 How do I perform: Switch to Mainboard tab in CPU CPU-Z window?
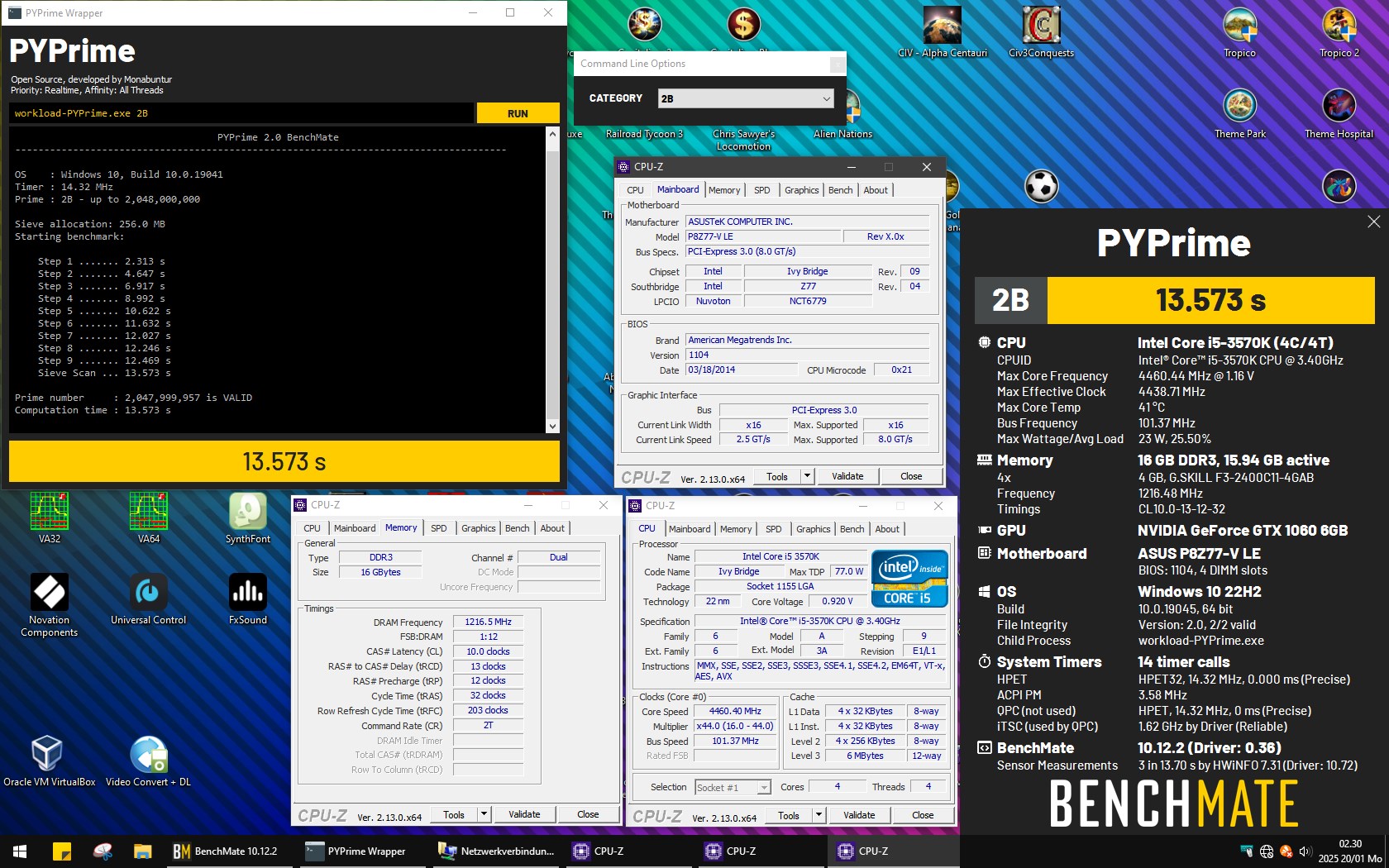coord(690,529)
